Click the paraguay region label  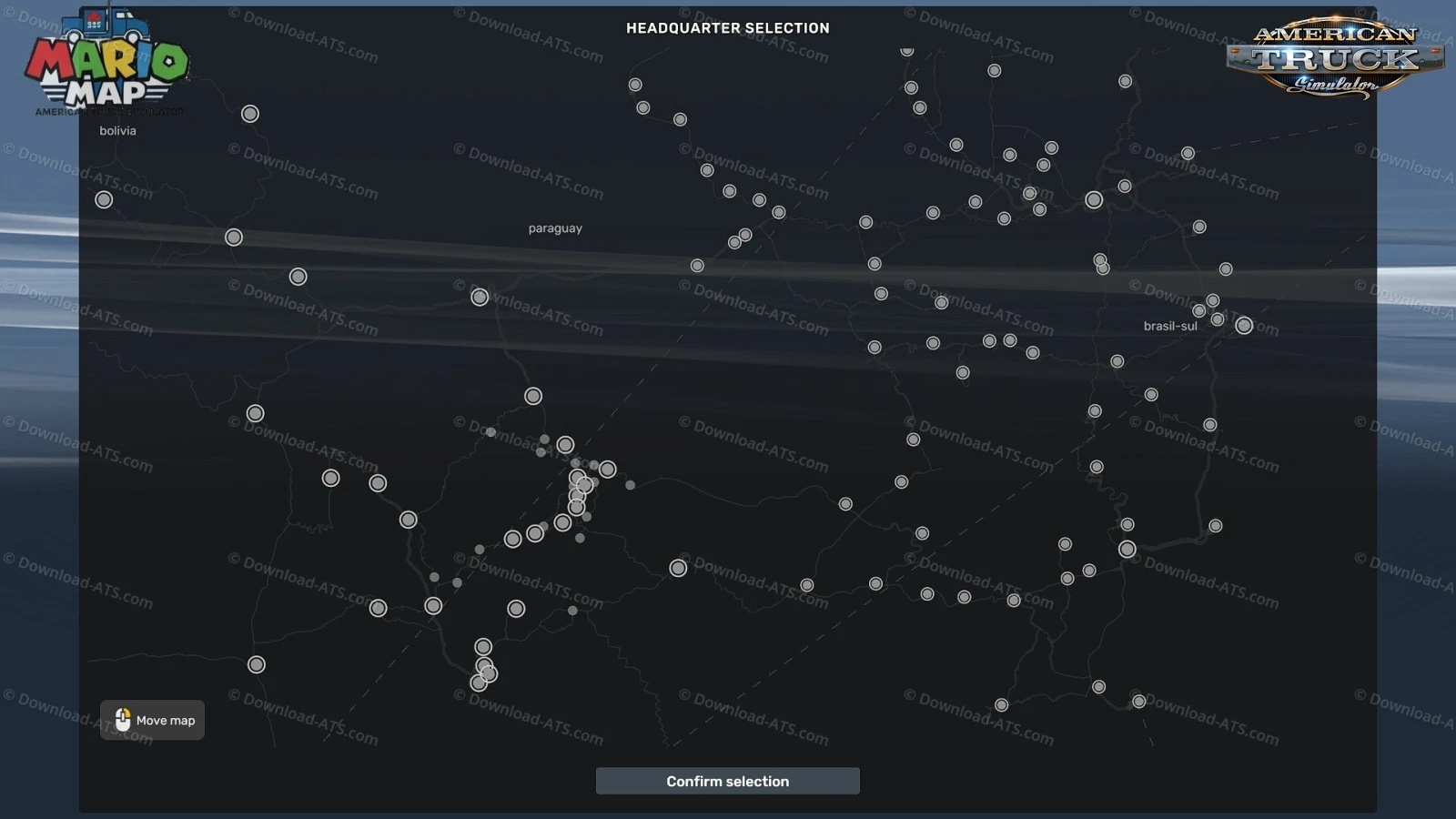pyautogui.click(x=555, y=228)
